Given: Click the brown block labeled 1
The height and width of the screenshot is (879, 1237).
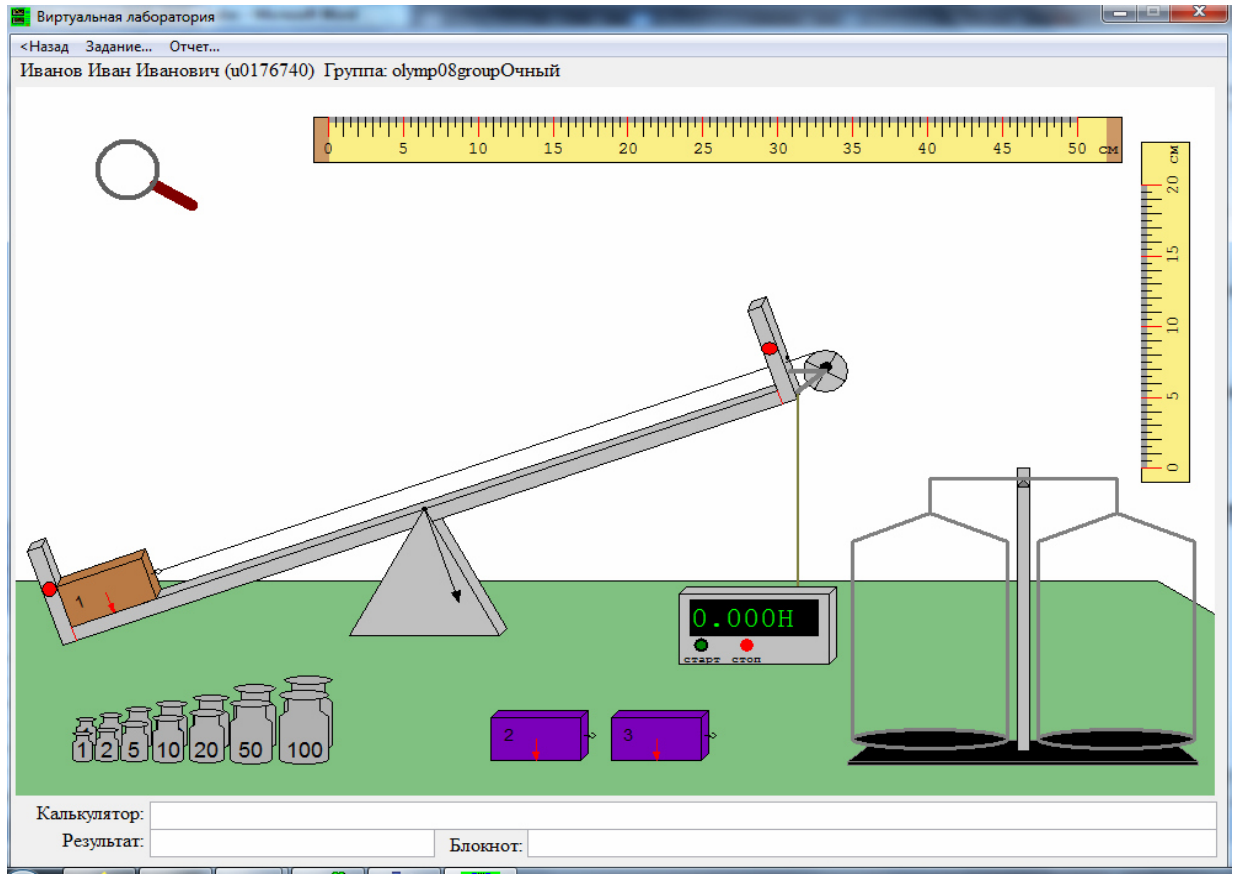Looking at the screenshot, I should point(108,588).
